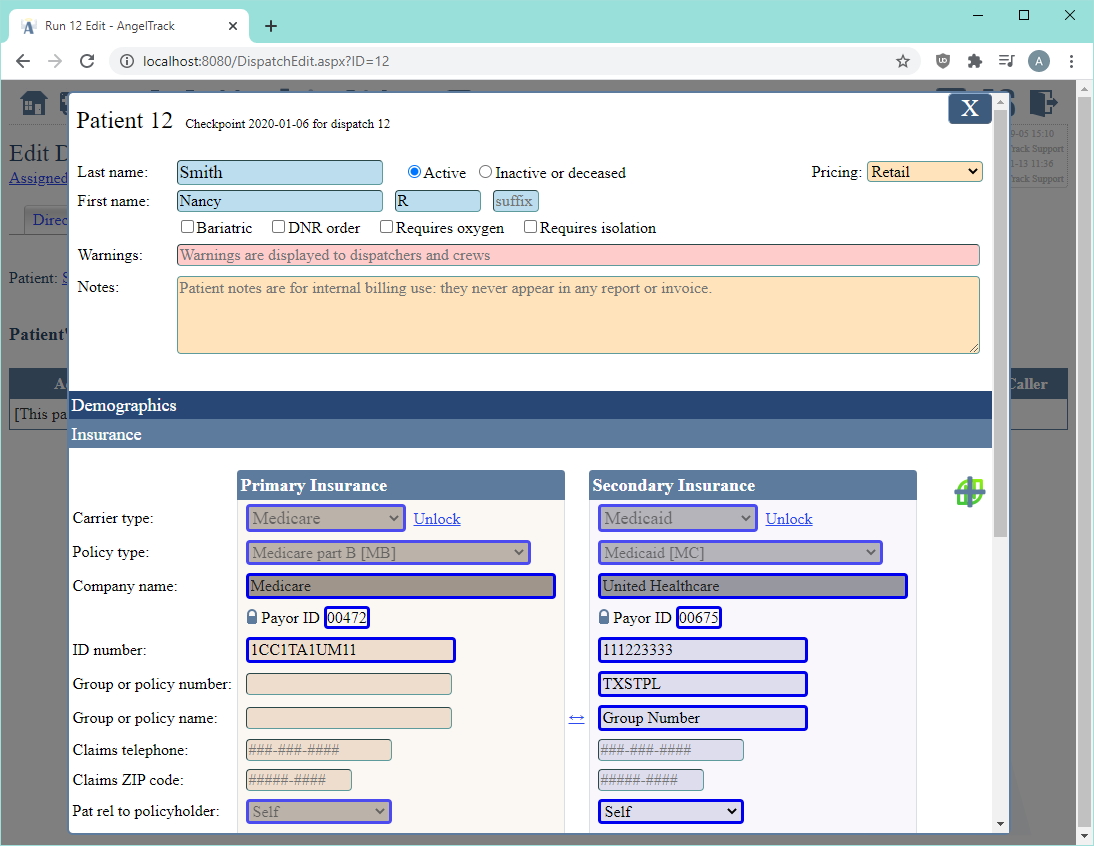Click the swap arrows between insurance group fields
This screenshot has height=846, width=1094.
click(576, 717)
